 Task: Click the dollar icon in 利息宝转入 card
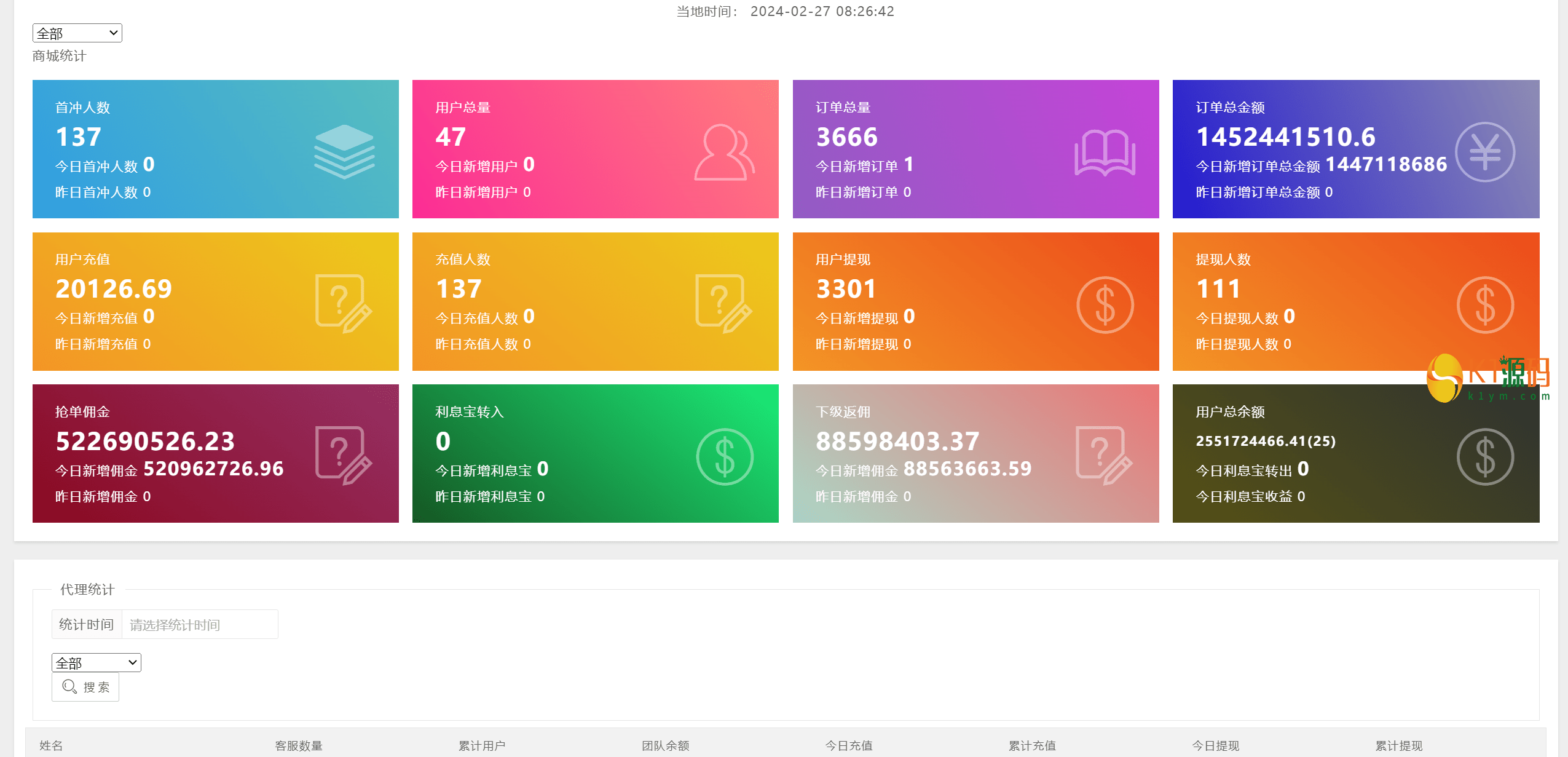tap(724, 456)
